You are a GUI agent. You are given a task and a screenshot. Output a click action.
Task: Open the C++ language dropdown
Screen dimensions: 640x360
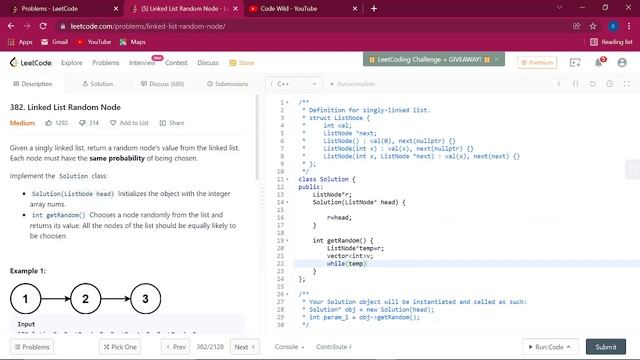(294, 84)
